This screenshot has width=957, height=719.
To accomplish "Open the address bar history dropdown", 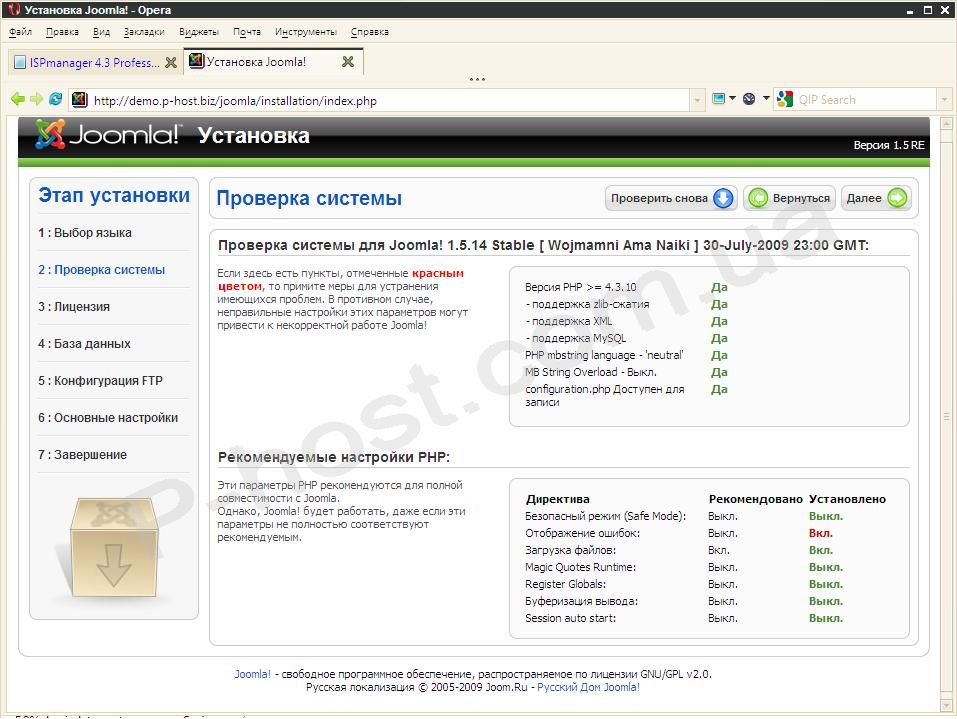I will pos(698,99).
